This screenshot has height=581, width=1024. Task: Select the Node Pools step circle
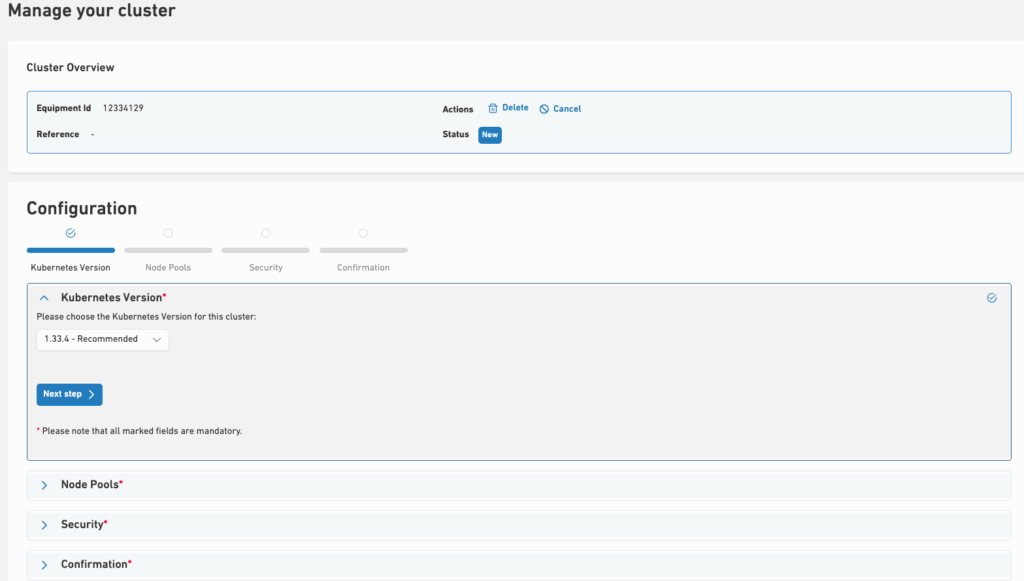168,233
